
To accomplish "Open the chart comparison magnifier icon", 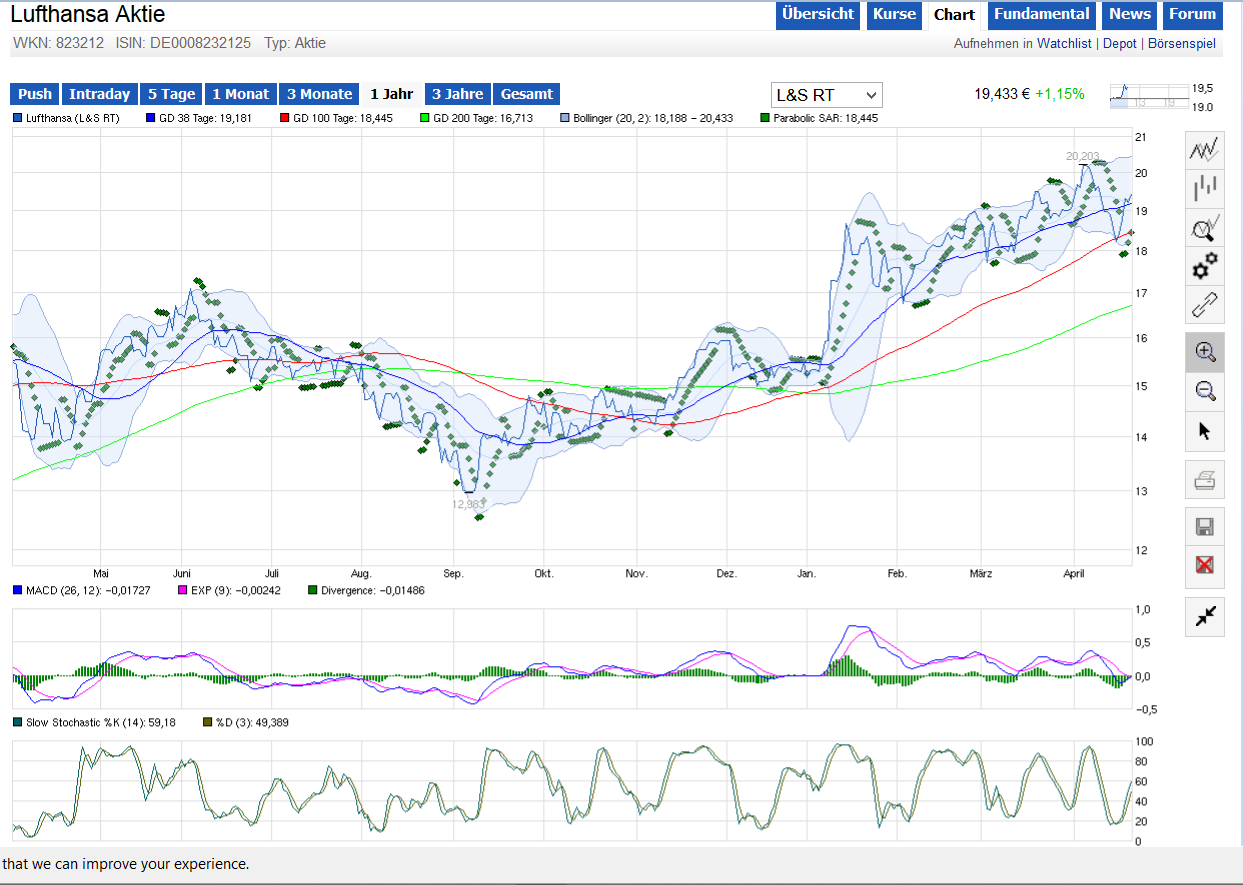I will point(1204,229).
